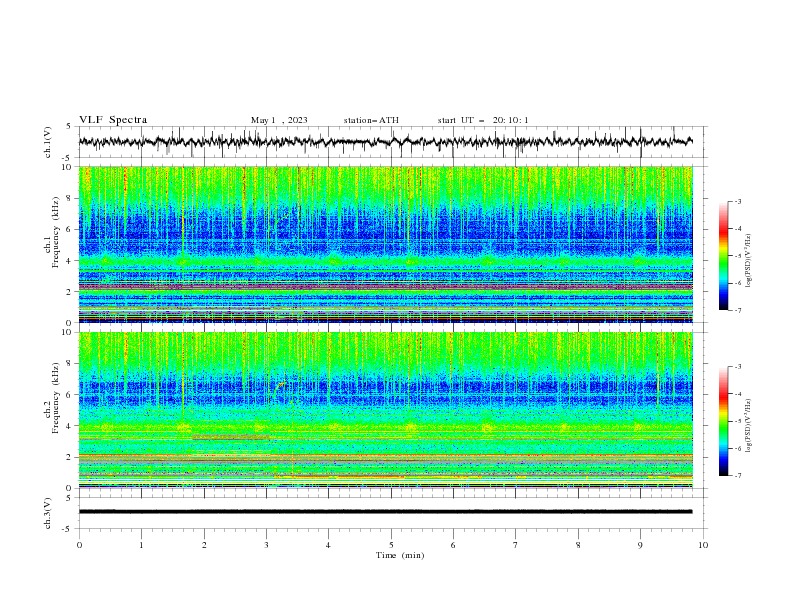Click the ch.3 flat voltage trace
This screenshot has width=792, height=612.
pos(385,512)
